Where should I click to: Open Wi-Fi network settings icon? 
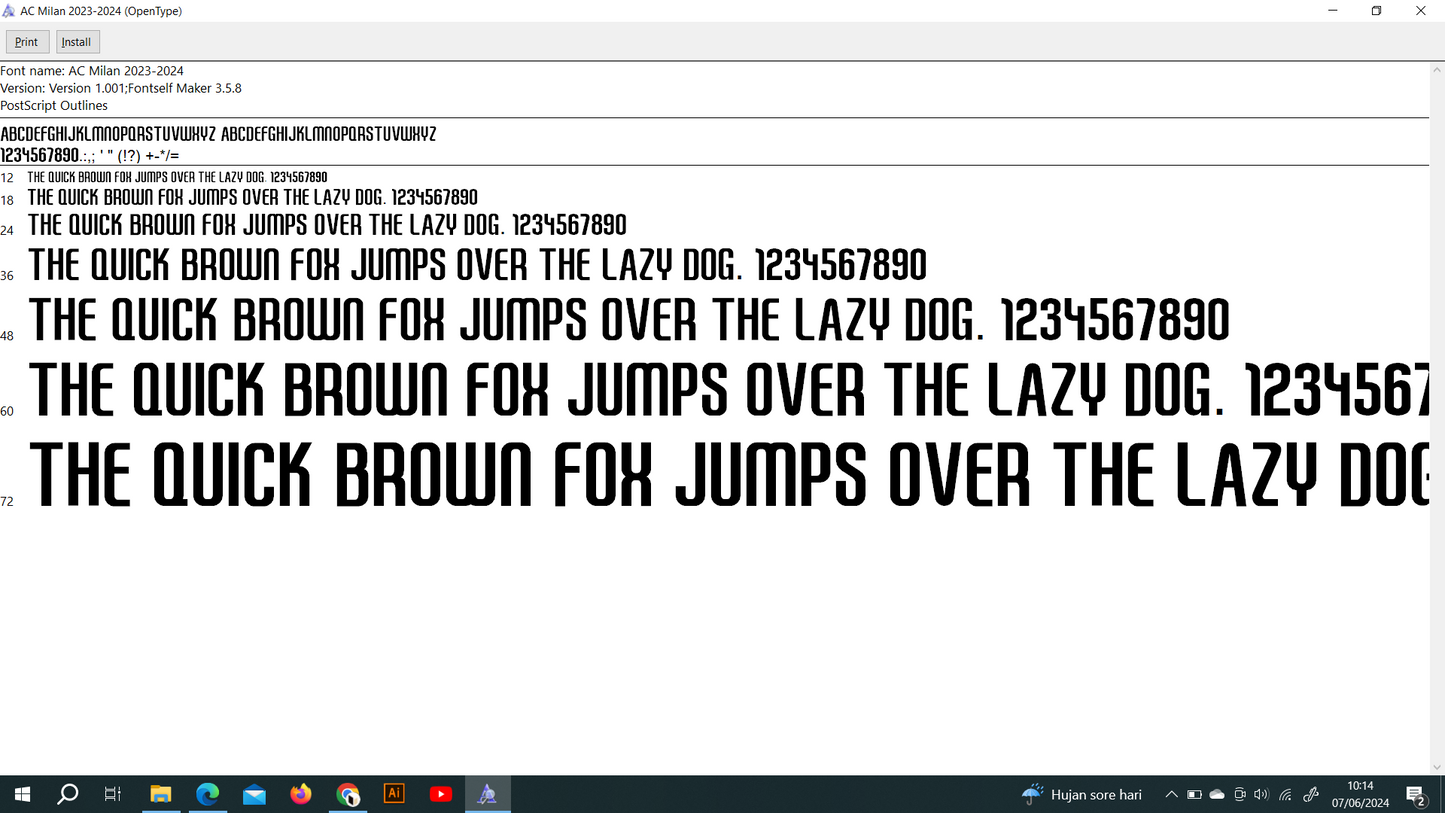tap(1286, 795)
